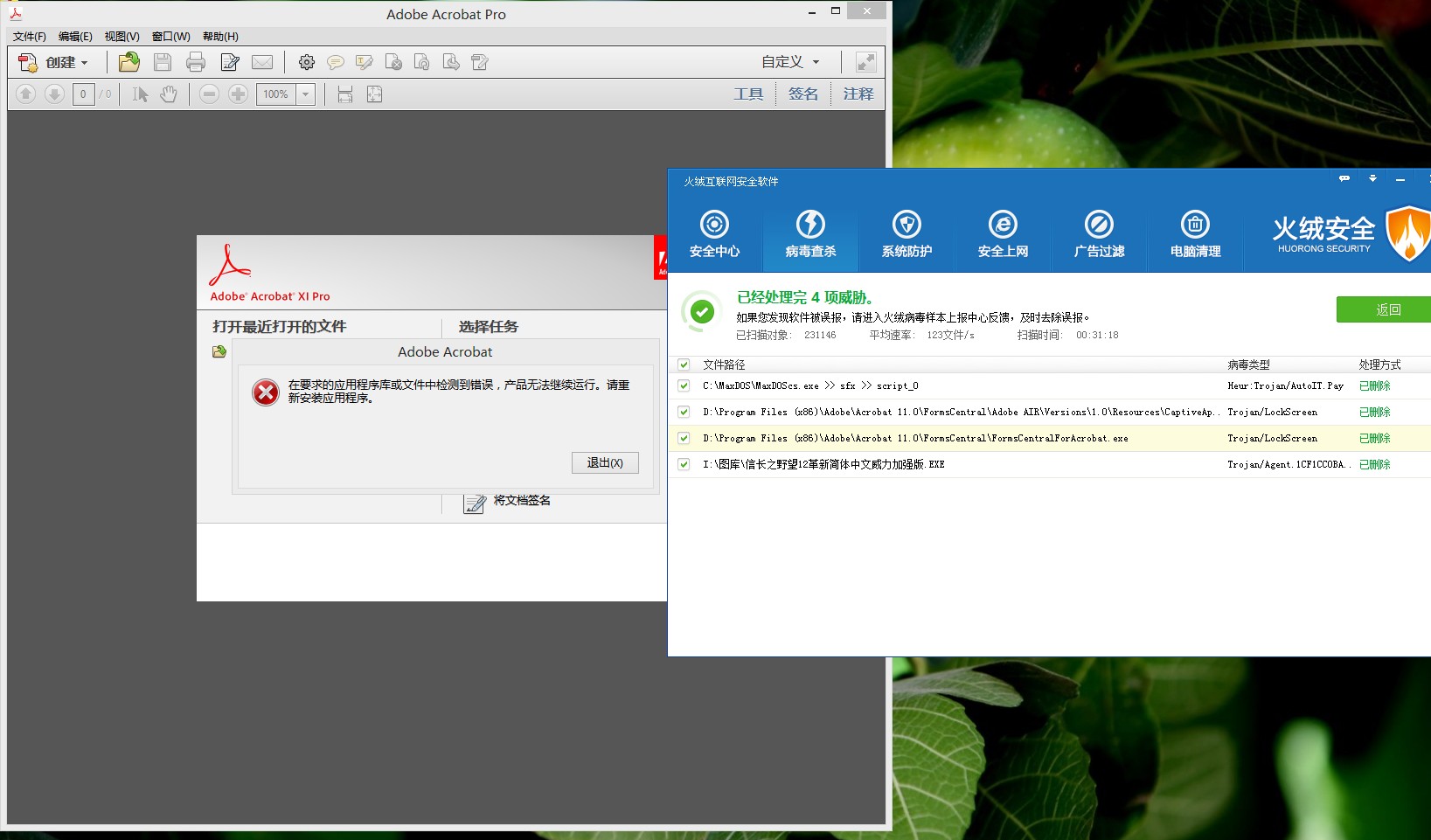Viewport: 1431px width, 840px height.
Task: Toggle checkbox for CaptiveAp row
Action: [x=684, y=412]
